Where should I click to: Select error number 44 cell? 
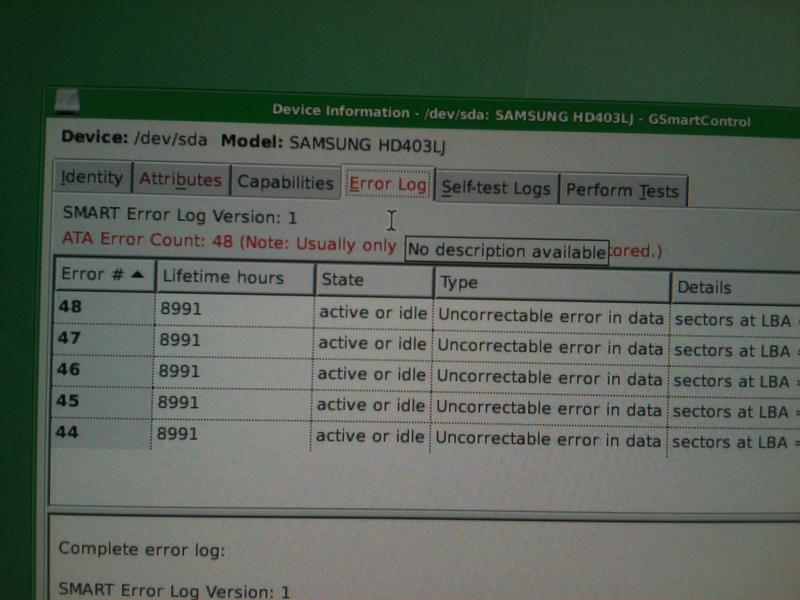100,432
